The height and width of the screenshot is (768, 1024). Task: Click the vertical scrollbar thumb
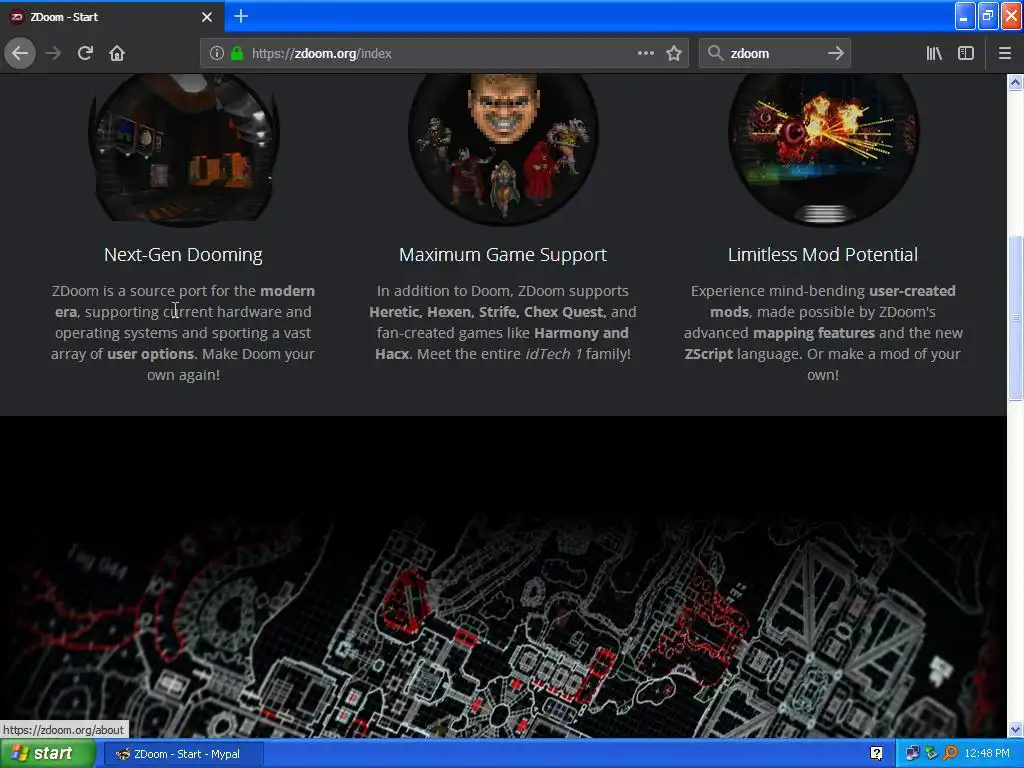coord(1015,317)
